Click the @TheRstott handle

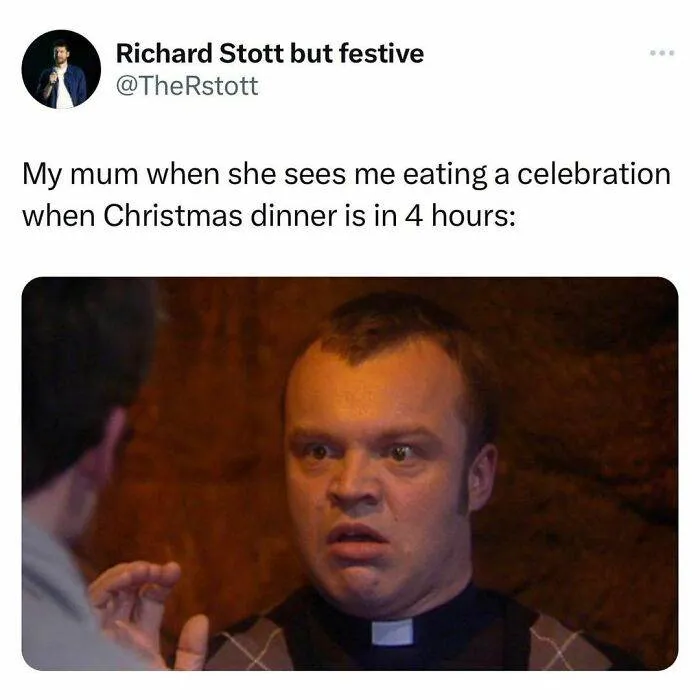pyautogui.click(x=187, y=86)
